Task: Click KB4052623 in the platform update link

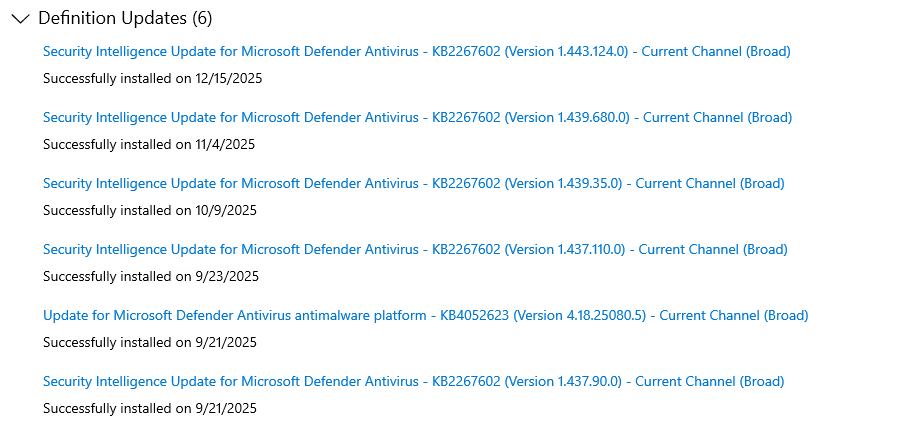Action: point(475,315)
